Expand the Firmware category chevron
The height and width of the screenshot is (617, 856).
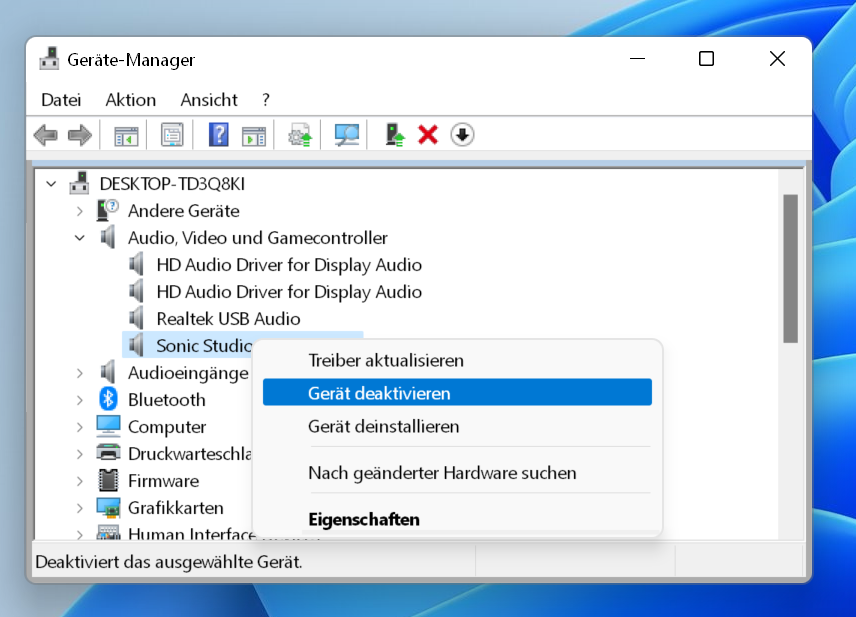(80, 481)
